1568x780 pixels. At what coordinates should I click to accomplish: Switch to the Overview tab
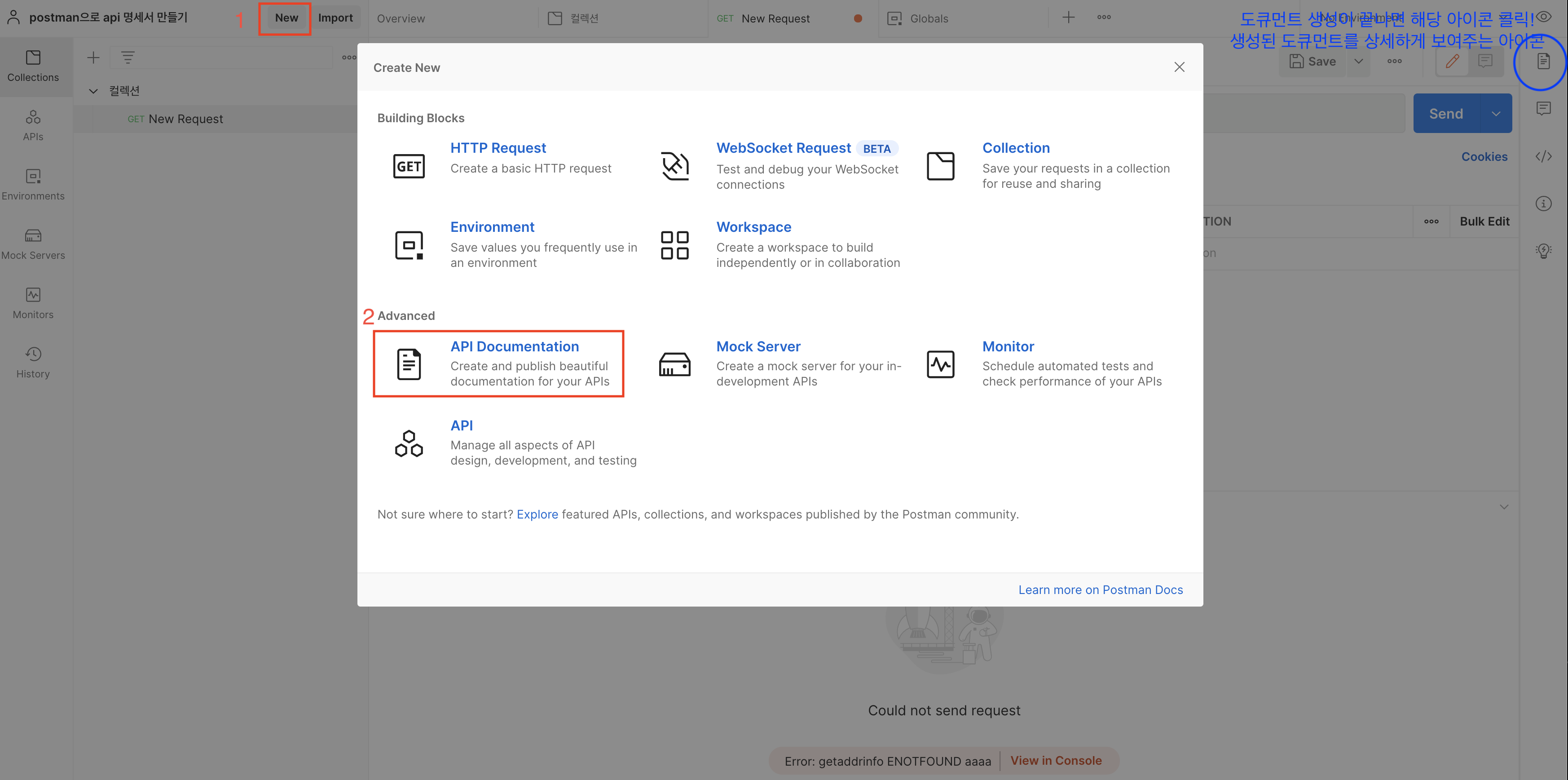coord(401,18)
